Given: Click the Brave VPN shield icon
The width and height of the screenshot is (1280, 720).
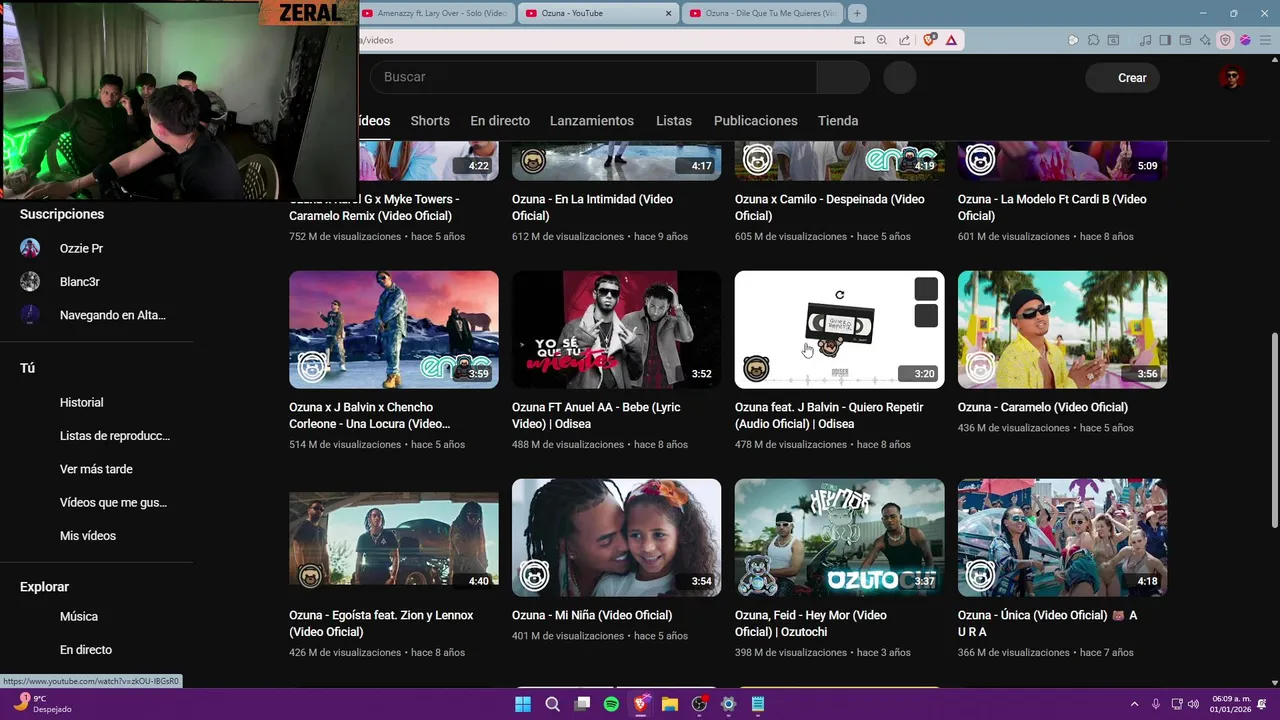Looking at the screenshot, I should (1226, 40).
